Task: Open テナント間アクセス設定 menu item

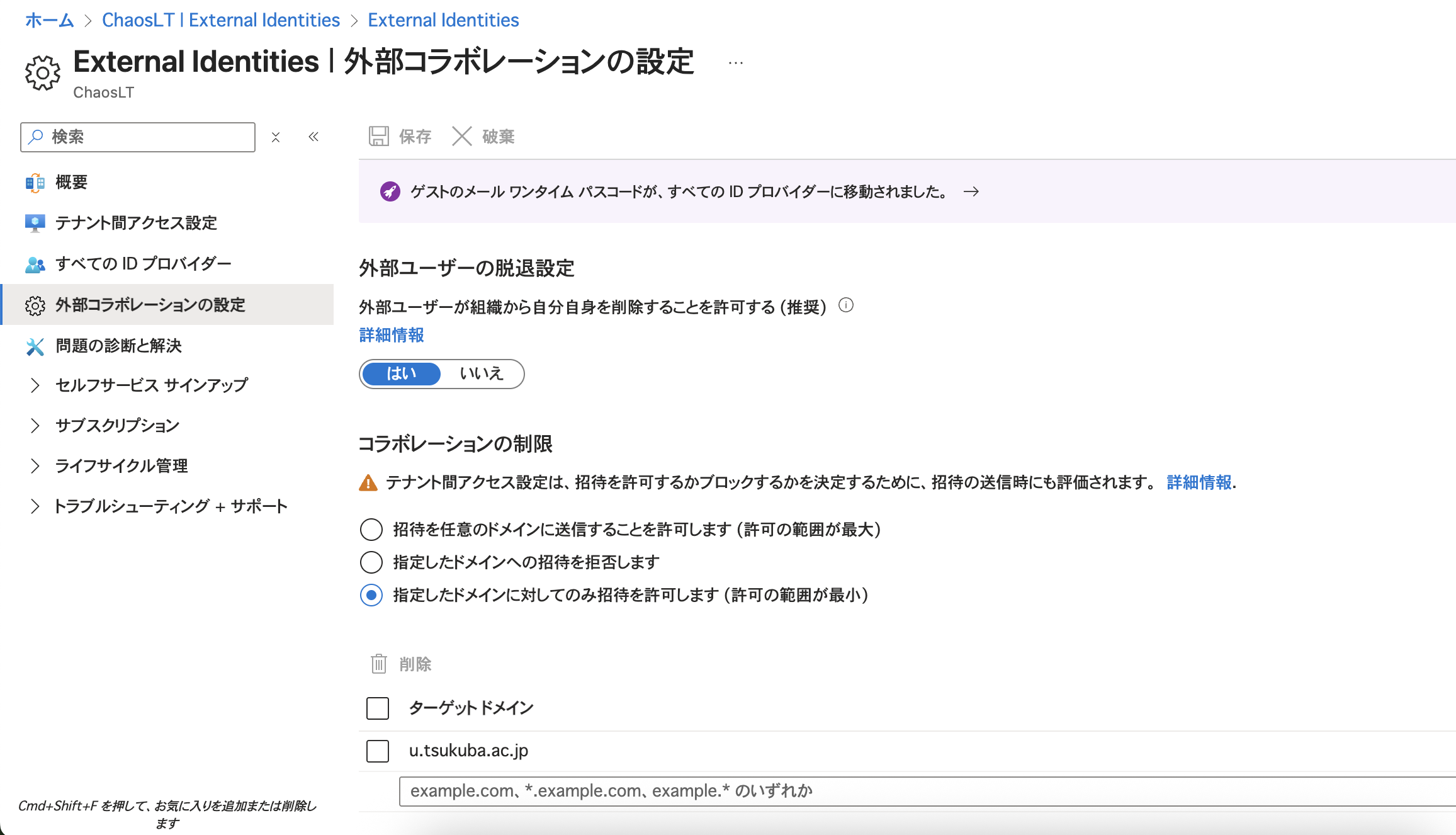Action: pyautogui.click(x=136, y=223)
